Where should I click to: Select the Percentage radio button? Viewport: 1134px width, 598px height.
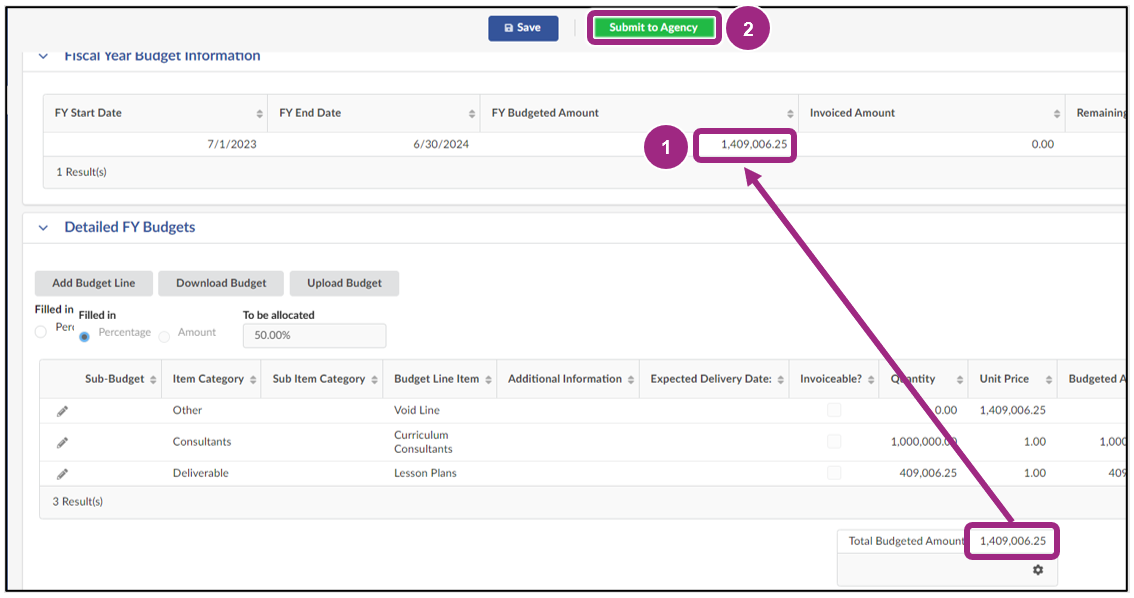85,336
